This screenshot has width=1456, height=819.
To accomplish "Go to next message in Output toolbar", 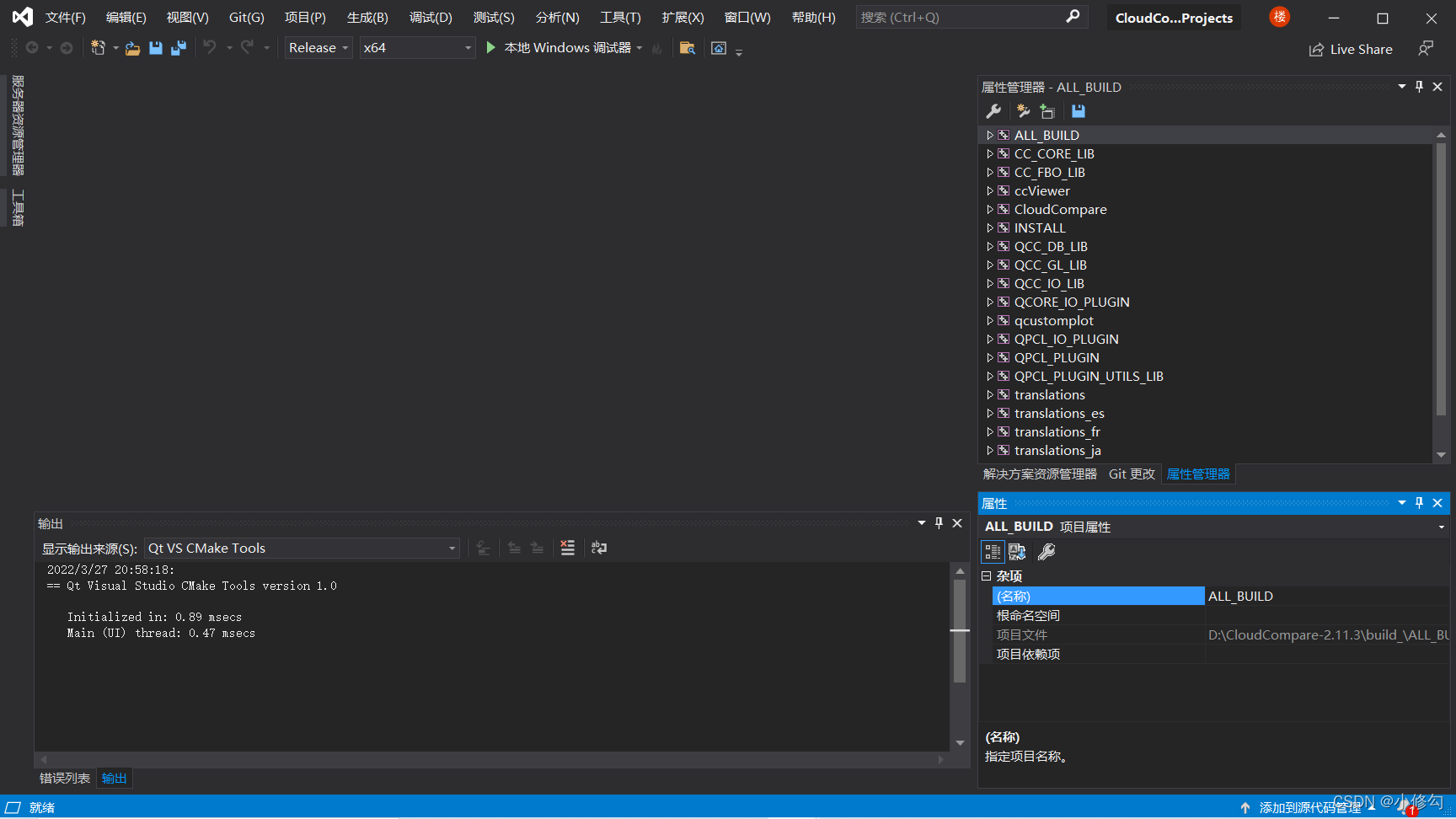I will coord(537,548).
